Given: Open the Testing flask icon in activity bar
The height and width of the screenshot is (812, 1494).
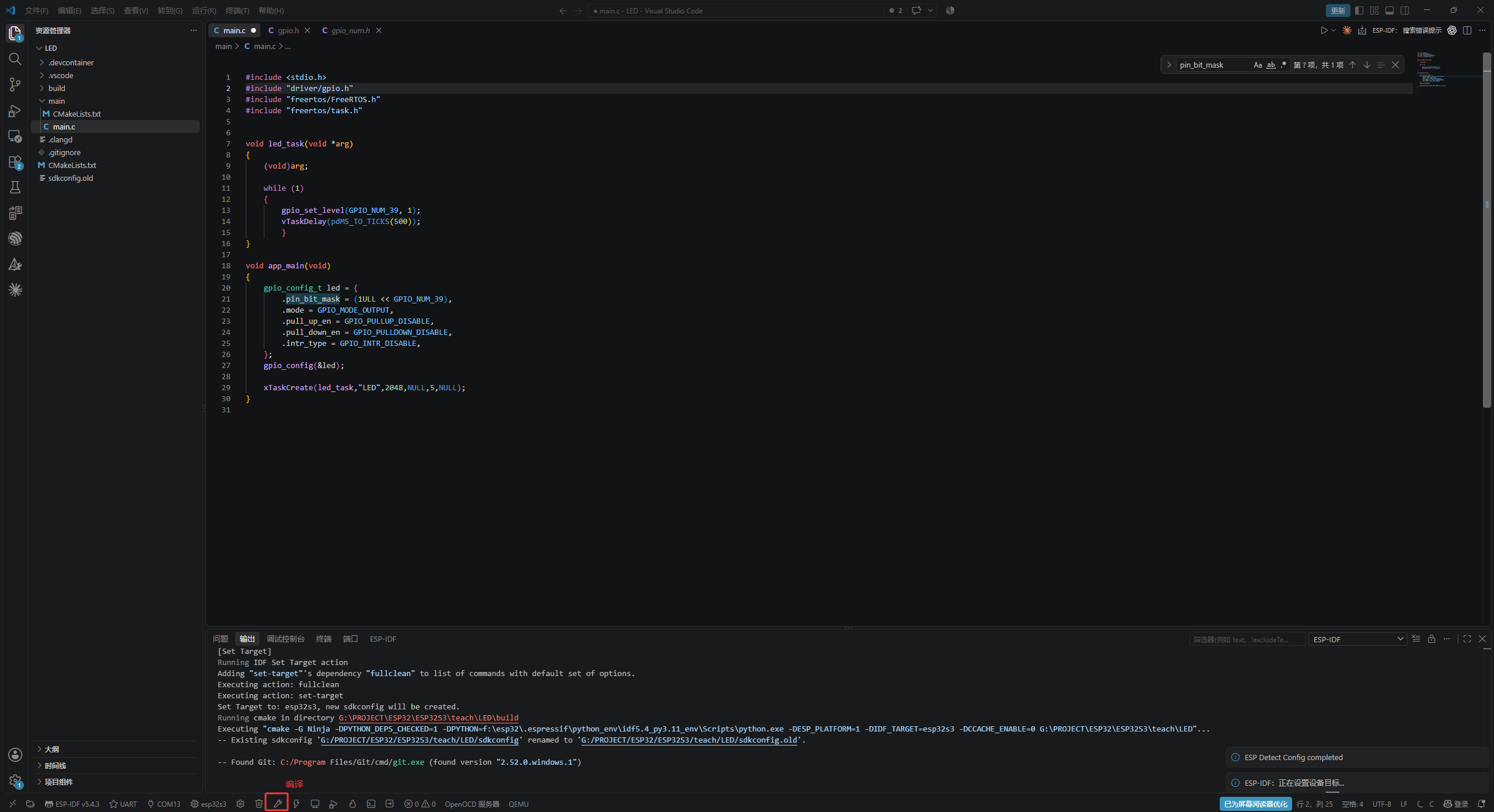Looking at the screenshot, I should pyautogui.click(x=15, y=187).
